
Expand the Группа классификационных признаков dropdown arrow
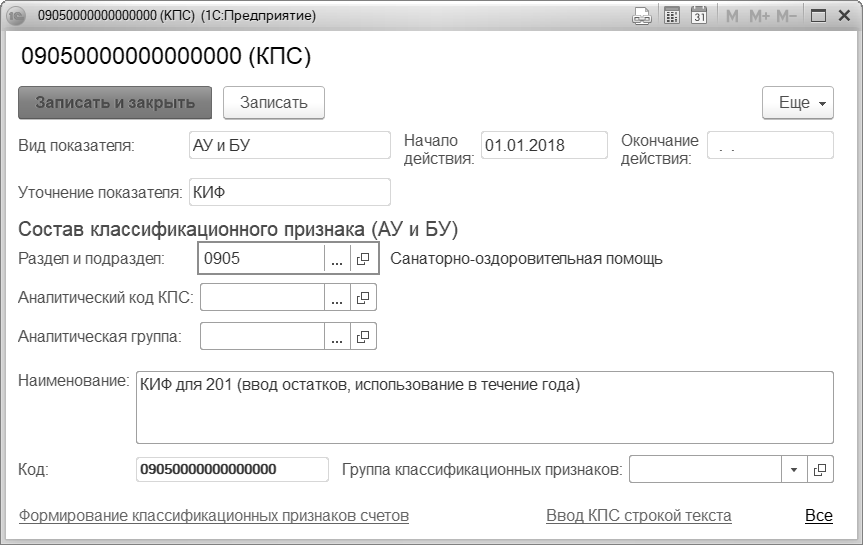(794, 470)
